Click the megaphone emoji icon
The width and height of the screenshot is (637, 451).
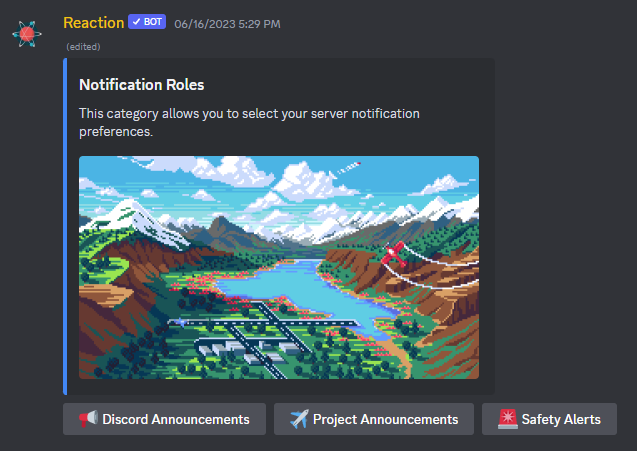(x=88, y=419)
